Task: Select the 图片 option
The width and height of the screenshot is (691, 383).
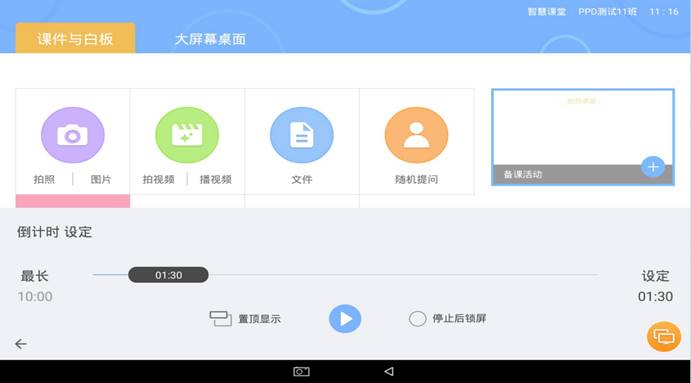Action: [101, 179]
